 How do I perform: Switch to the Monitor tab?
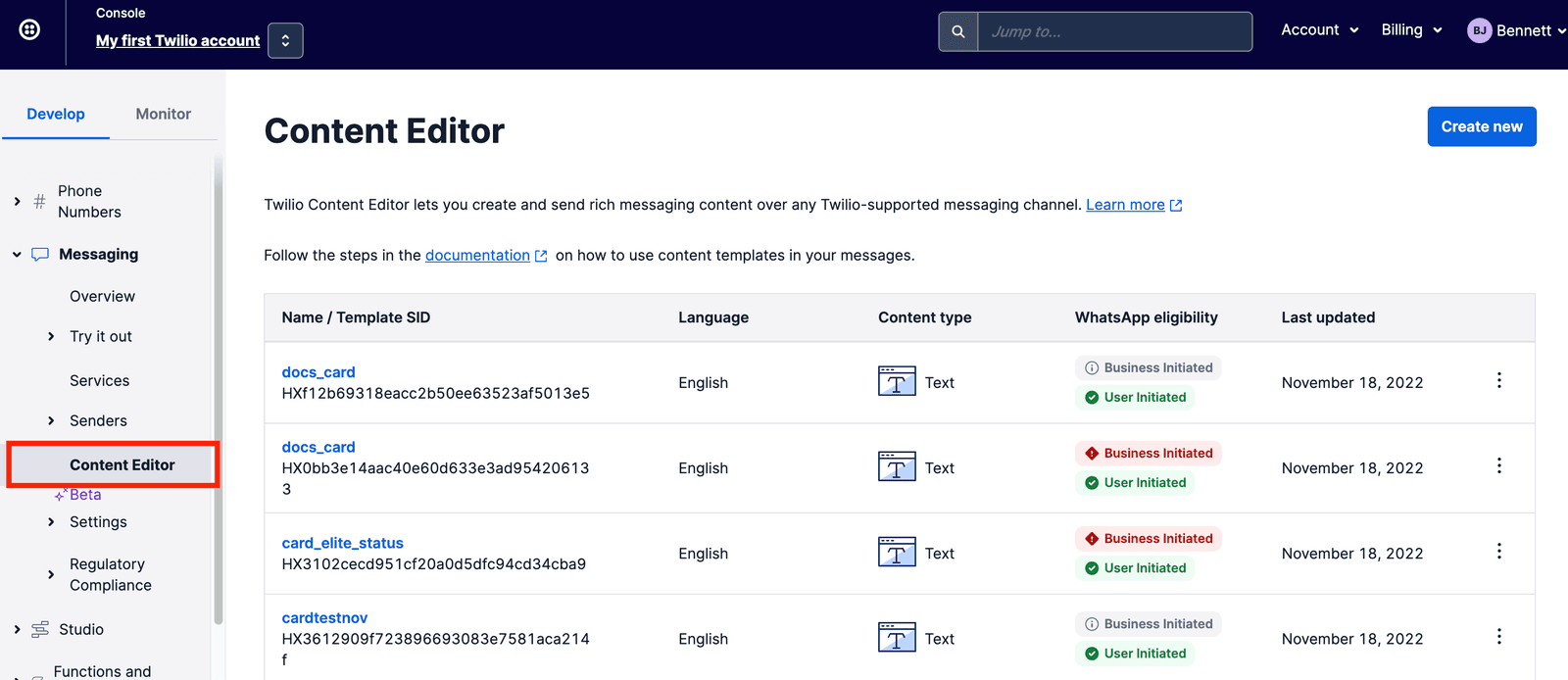(163, 114)
